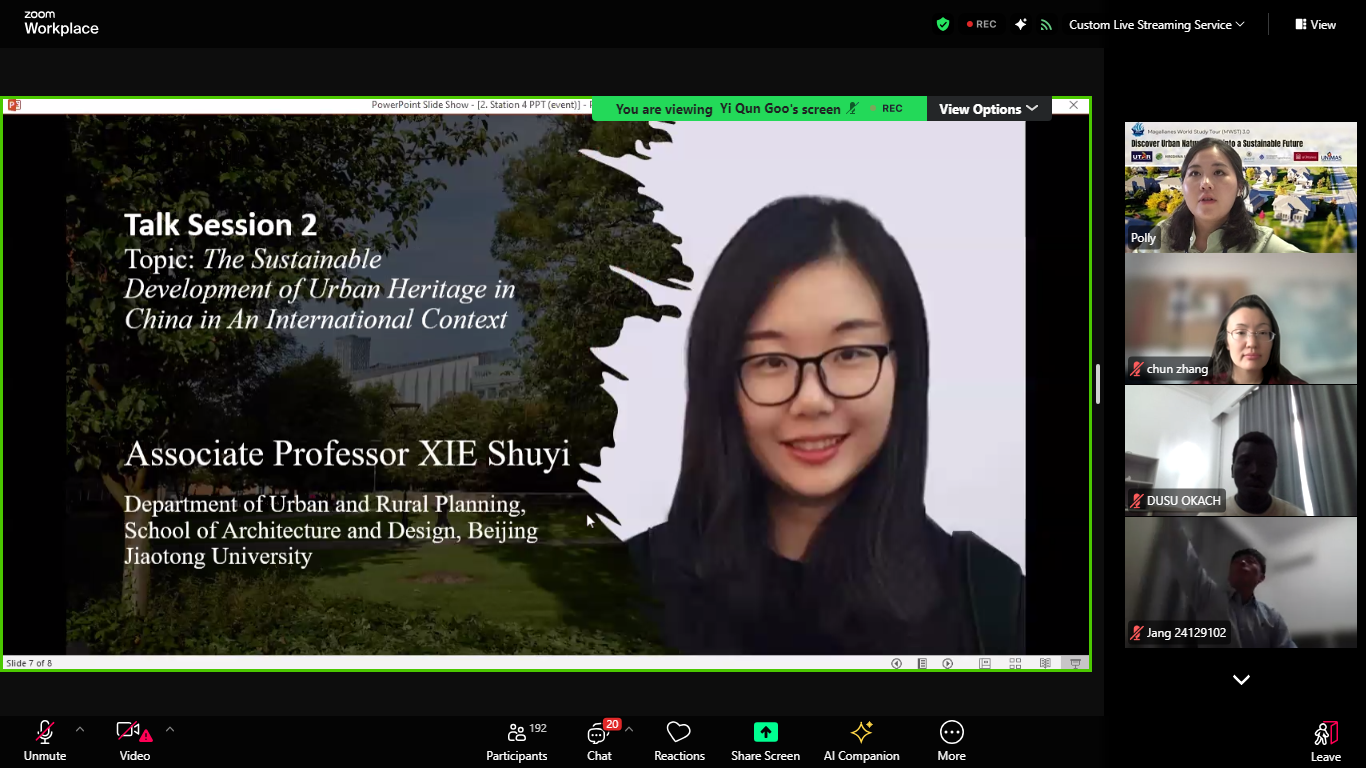1366x768 pixels.
Task: Click the live streaming signal icon
Action: tap(1046, 24)
